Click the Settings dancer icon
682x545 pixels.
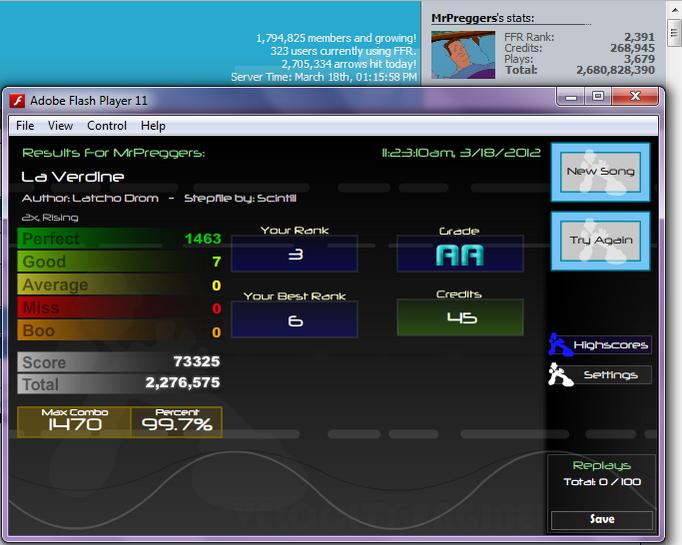click(560, 374)
